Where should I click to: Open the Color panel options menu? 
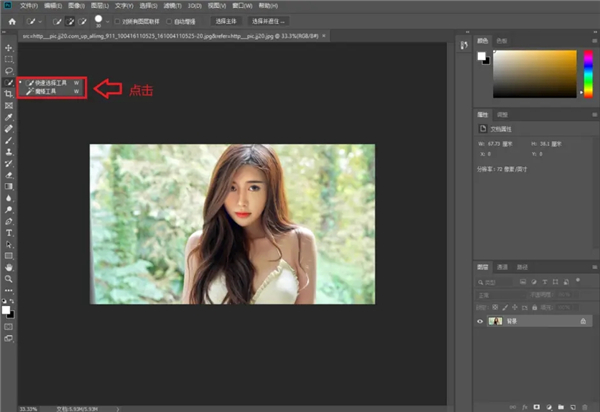click(x=594, y=41)
